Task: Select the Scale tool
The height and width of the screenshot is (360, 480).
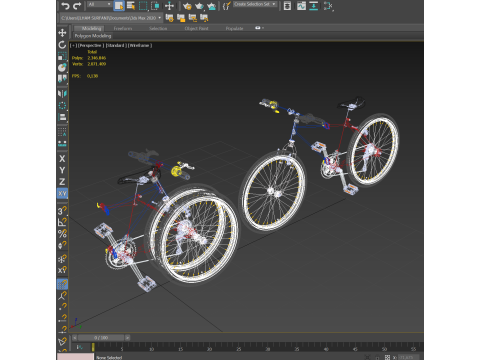Action: tap(62, 56)
